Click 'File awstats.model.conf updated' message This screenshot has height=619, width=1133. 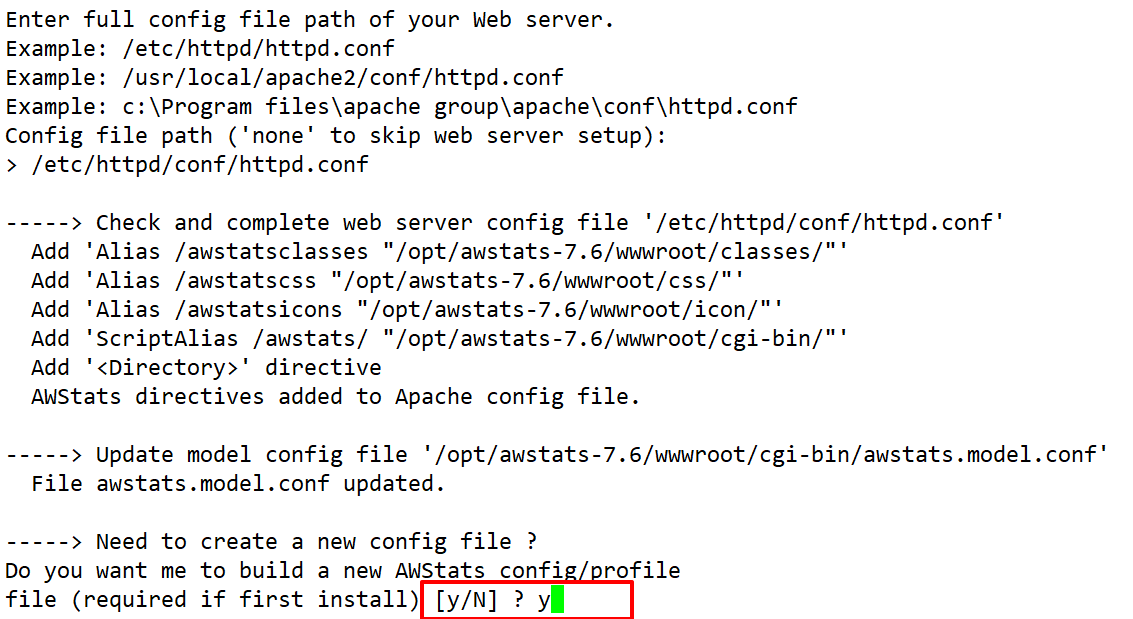238,484
